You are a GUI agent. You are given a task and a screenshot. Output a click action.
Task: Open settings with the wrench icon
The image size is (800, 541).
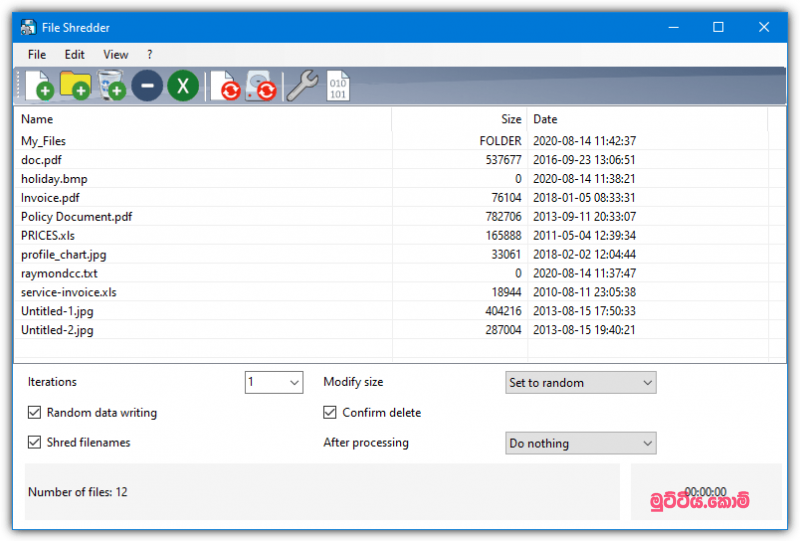coord(301,86)
